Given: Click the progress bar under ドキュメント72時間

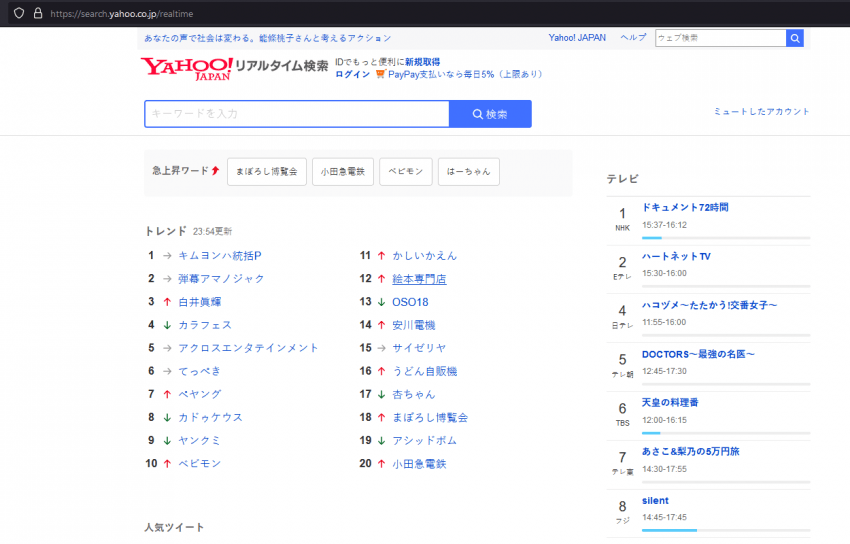Looking at the screenshot, I should point(726,238).
